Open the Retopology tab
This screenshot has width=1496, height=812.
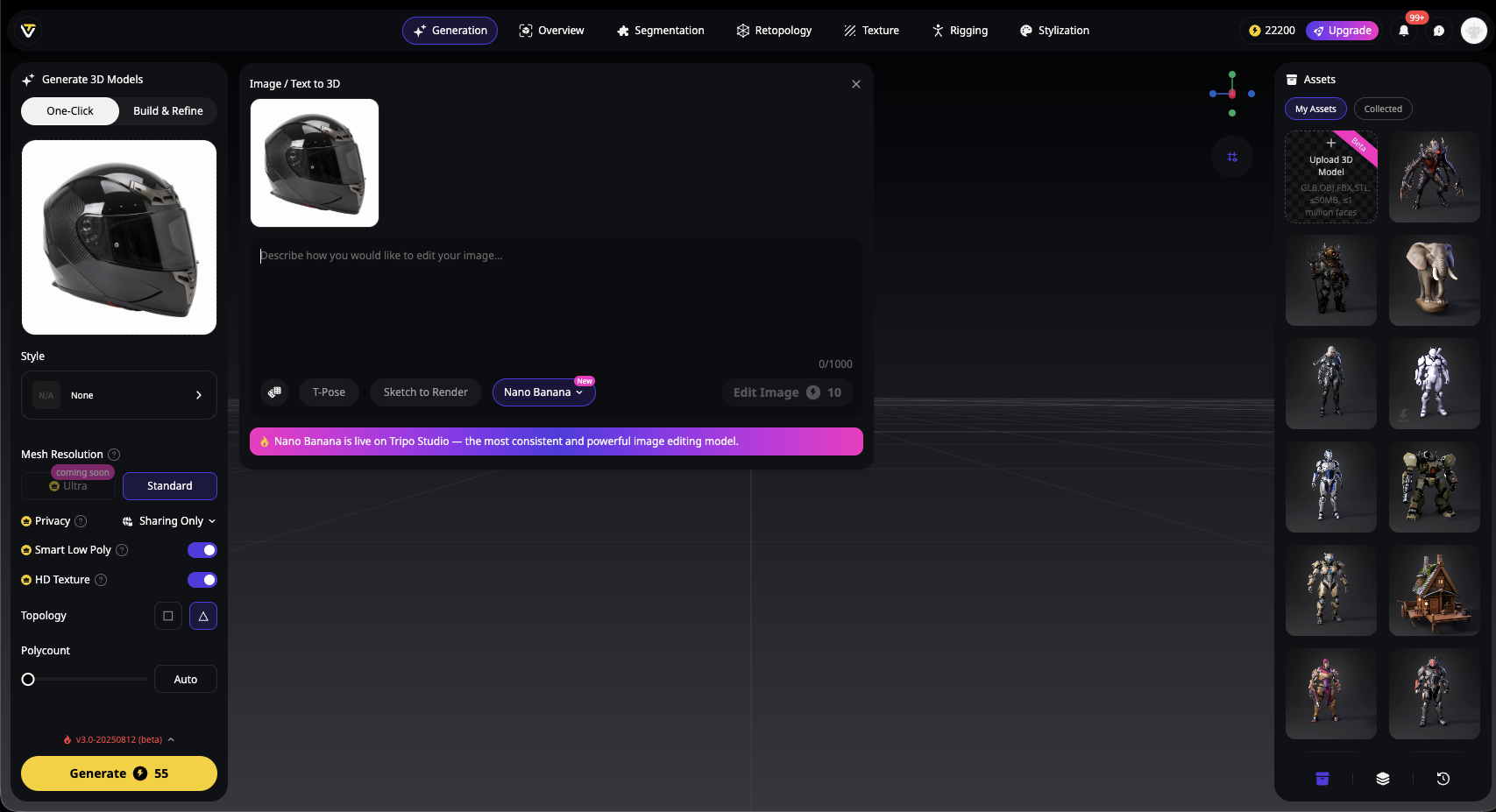pos(774,31)
